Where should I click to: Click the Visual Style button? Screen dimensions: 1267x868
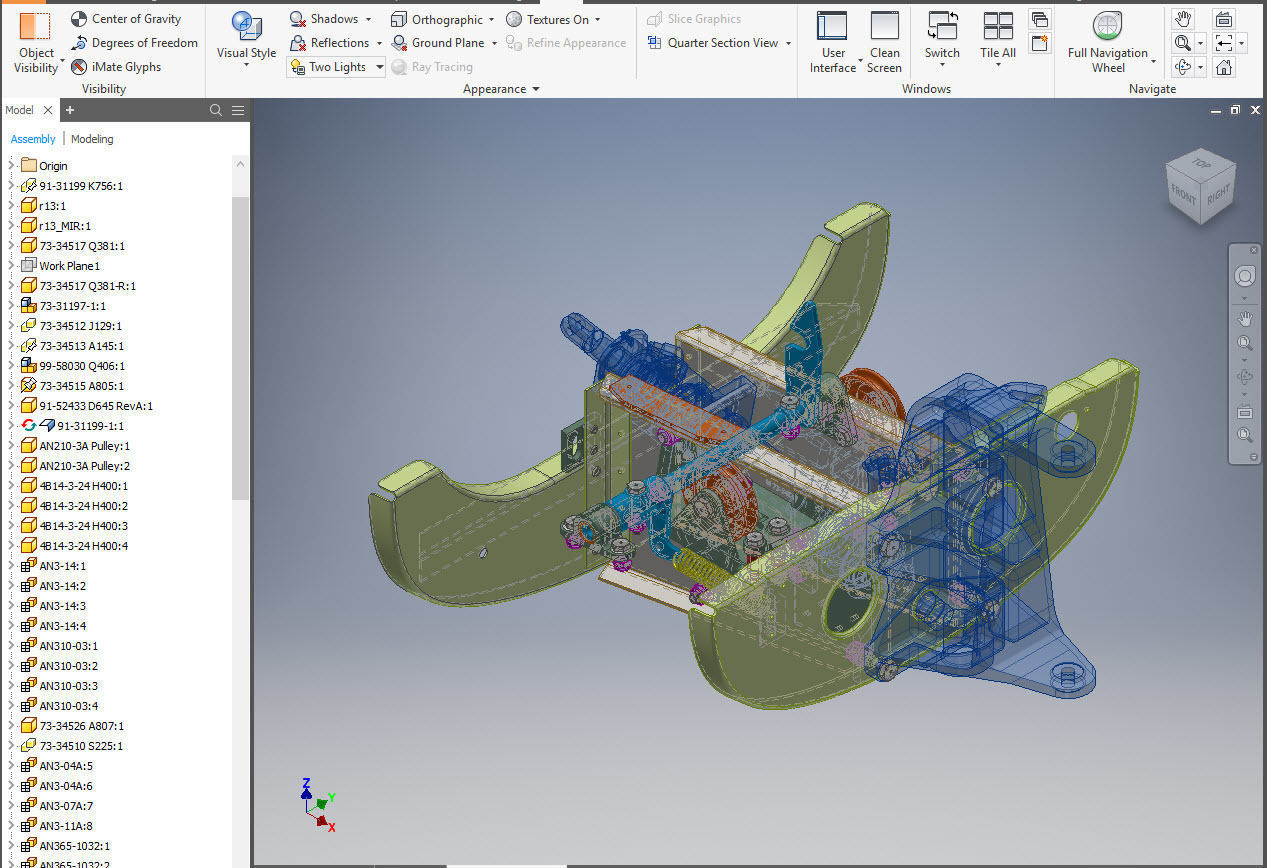tap(246, 40)
